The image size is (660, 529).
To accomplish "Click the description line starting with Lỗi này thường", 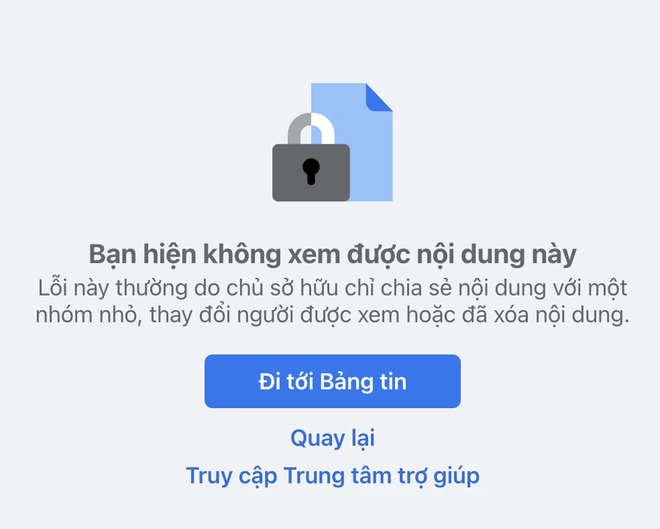I will click(333, 288).
